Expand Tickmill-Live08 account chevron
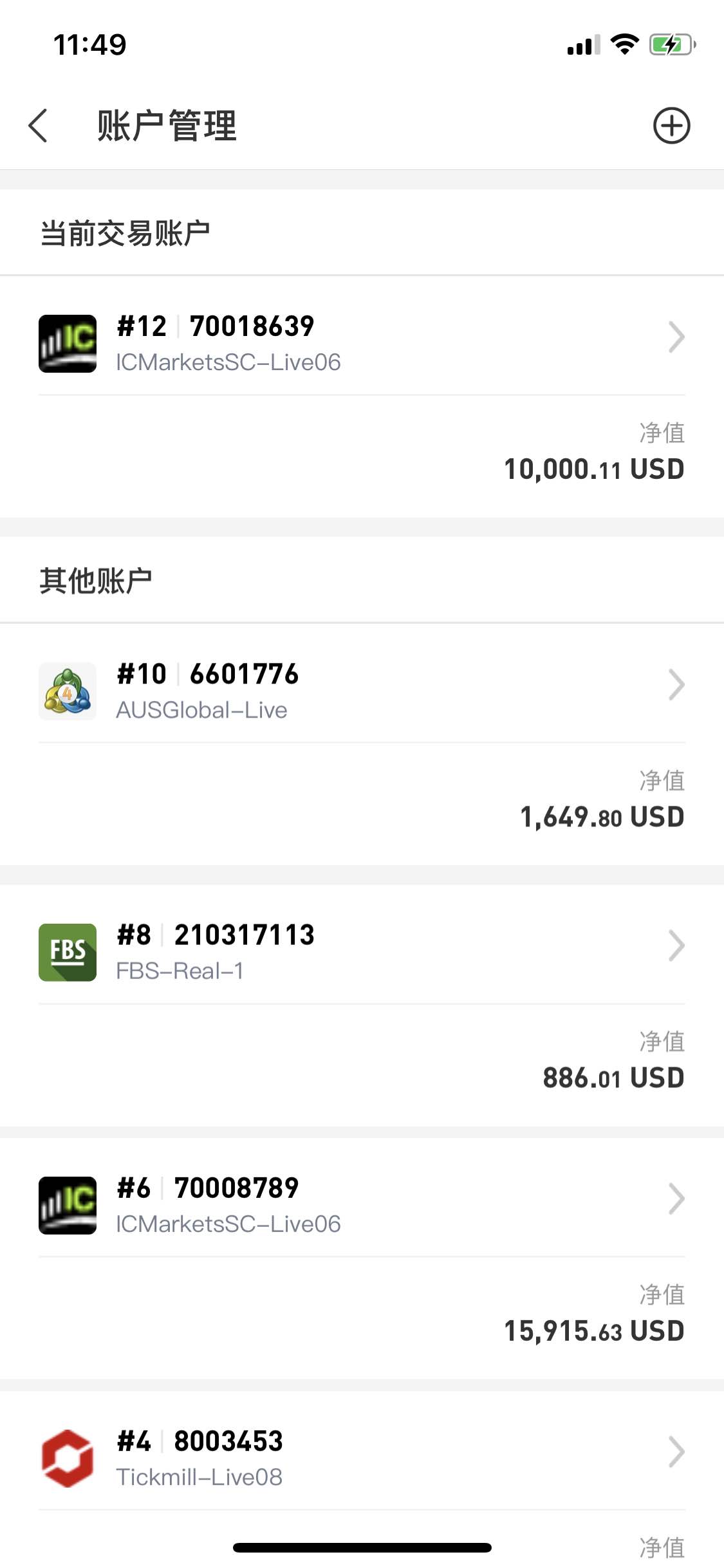 tap(676, 1451)
